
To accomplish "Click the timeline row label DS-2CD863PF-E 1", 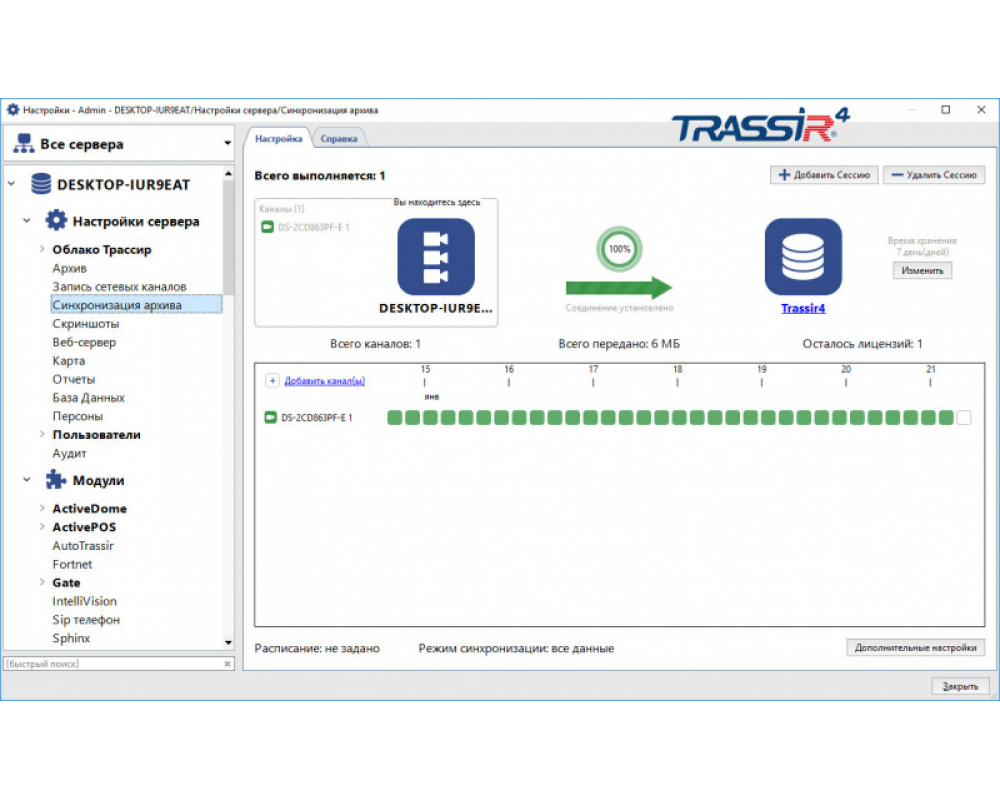I will tap(316, 418).
